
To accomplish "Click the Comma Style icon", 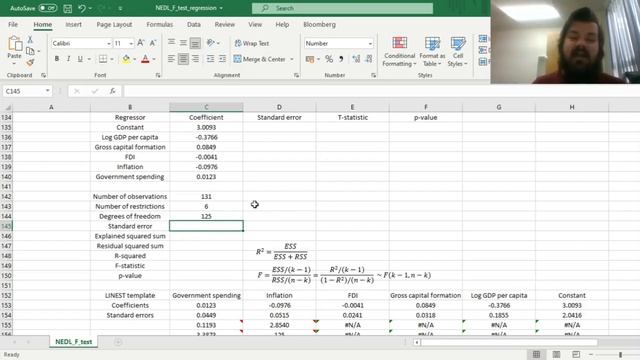I will 341,60.
